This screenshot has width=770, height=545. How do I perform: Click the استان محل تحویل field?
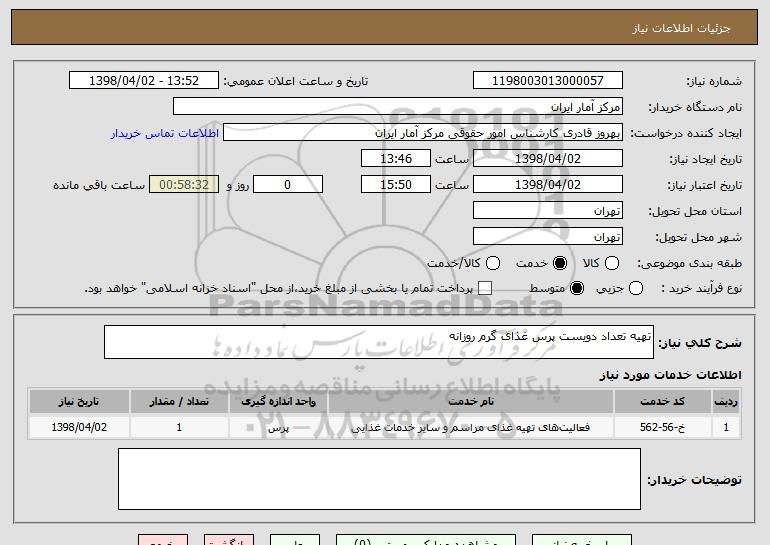click(548, 211)
